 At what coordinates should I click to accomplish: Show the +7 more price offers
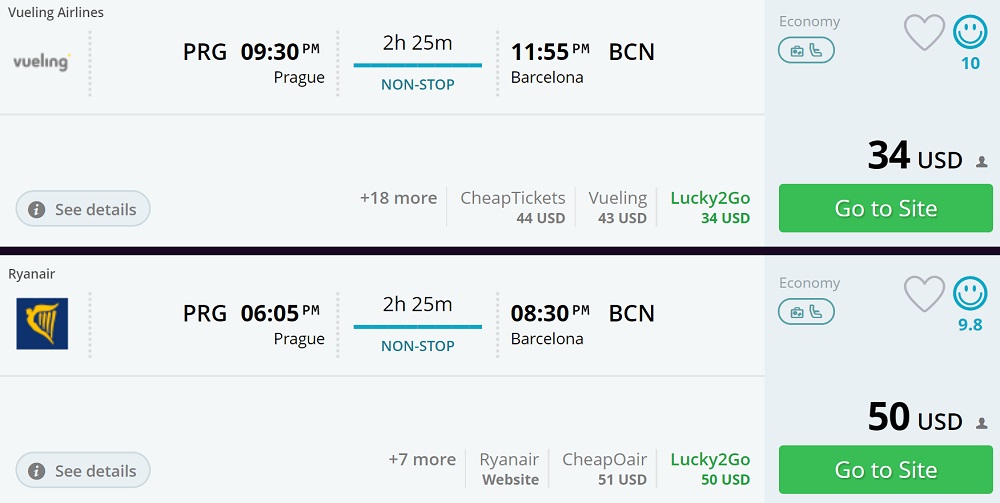pyautogui.click(x=422, y=459)
